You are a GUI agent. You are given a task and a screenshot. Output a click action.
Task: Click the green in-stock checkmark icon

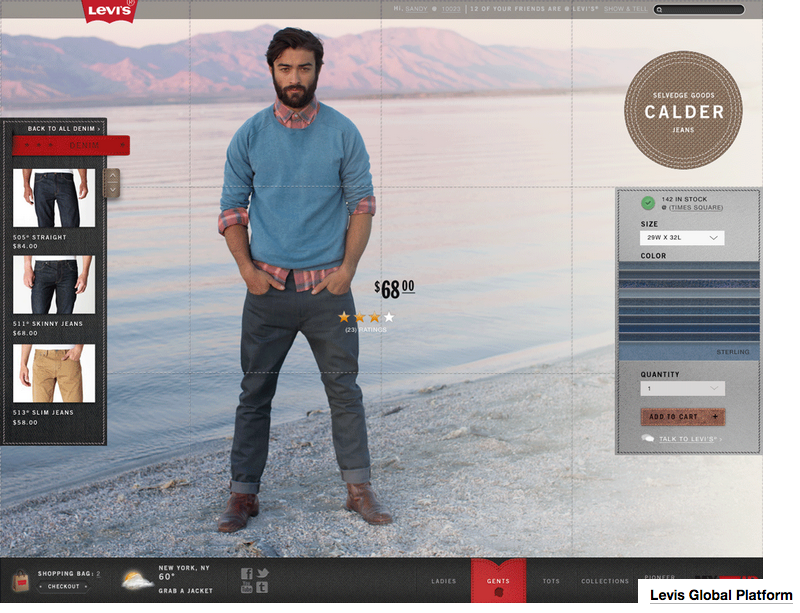tap(648, 203)
